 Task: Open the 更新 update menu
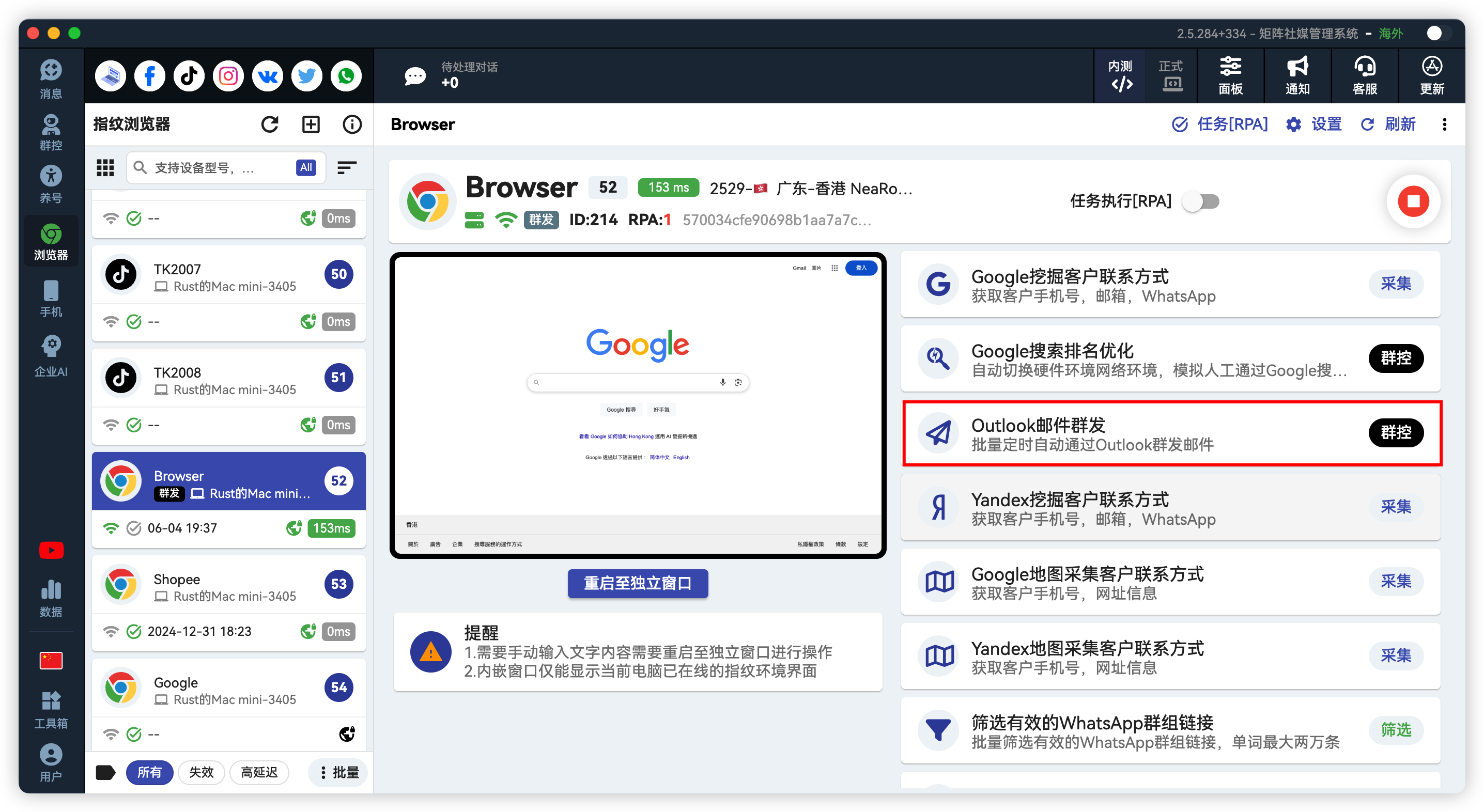pos(1432,76)
